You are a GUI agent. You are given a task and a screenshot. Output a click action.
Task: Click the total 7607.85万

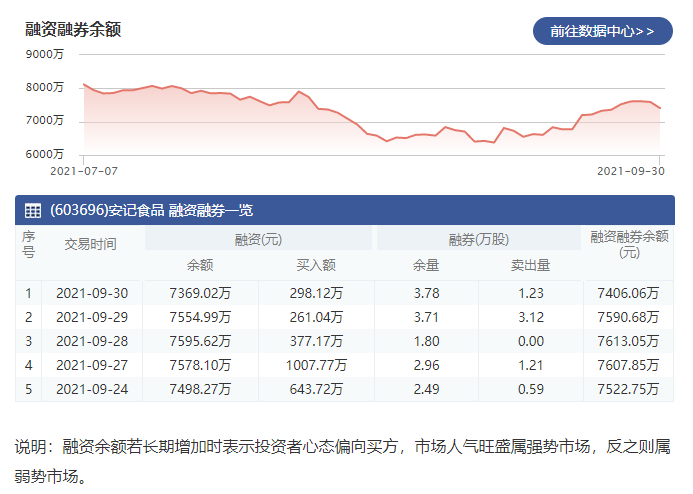628,365
